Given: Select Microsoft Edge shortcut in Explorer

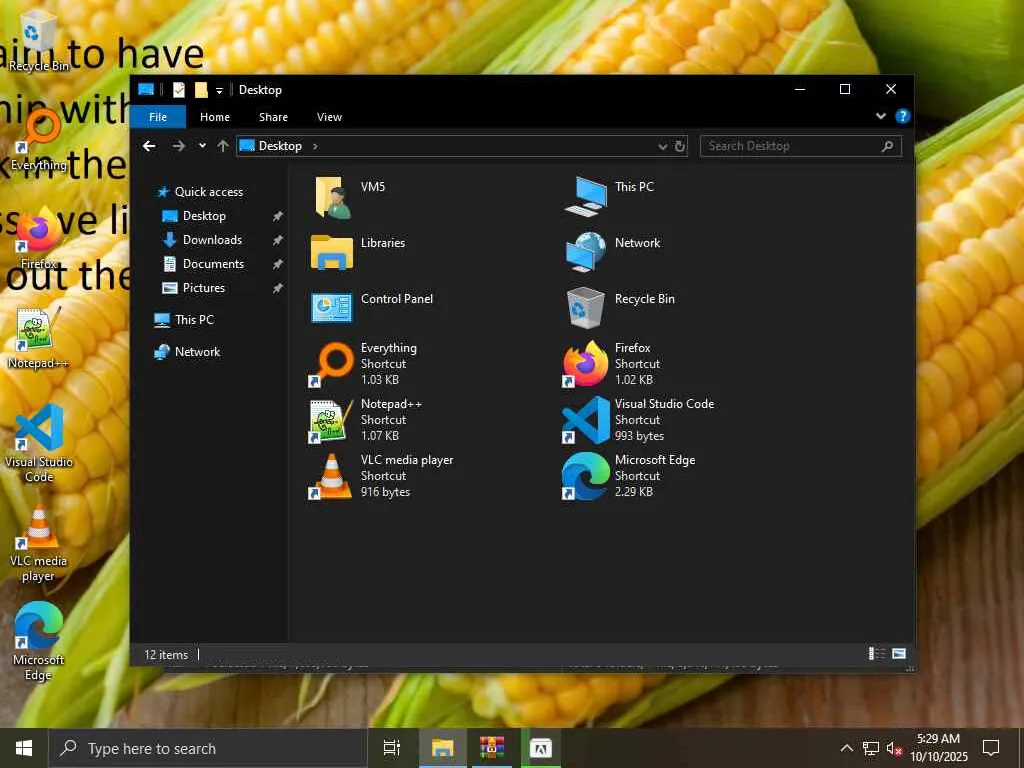Looking at the screenshot, I should [x=630, y=476].
